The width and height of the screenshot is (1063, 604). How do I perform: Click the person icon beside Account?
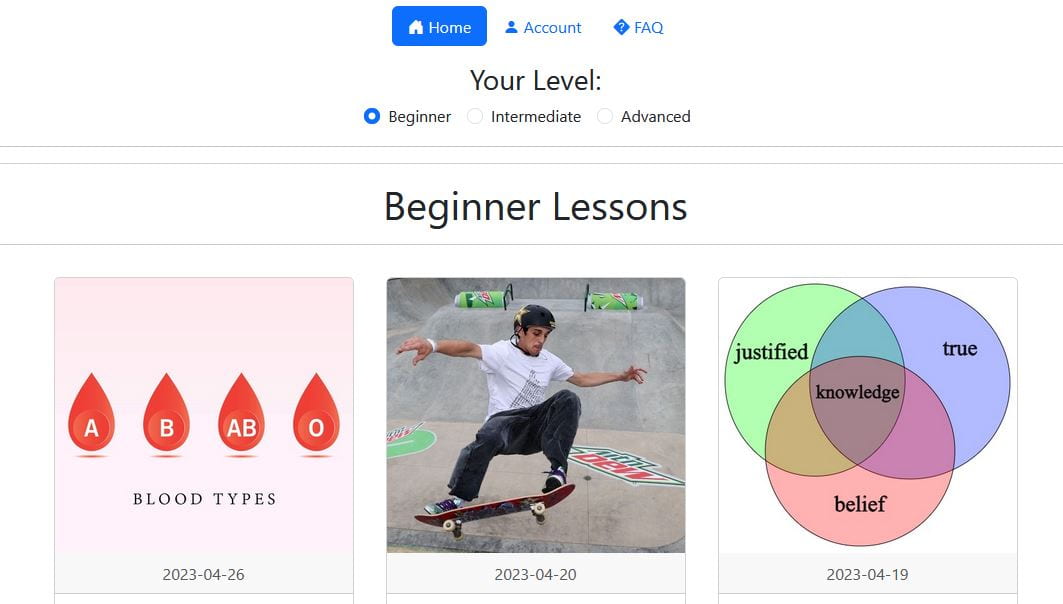[x=511, y=27]
